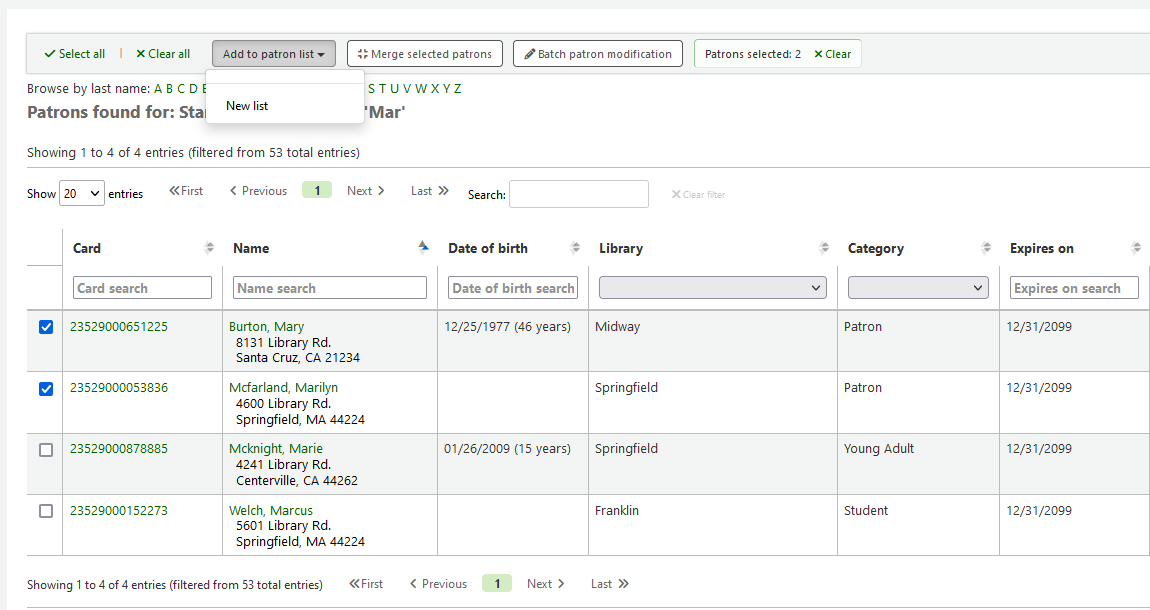1150x610 pixels.
Task: Click inside the Name search field
Action: pyautogui.click(x=329, y=287)
